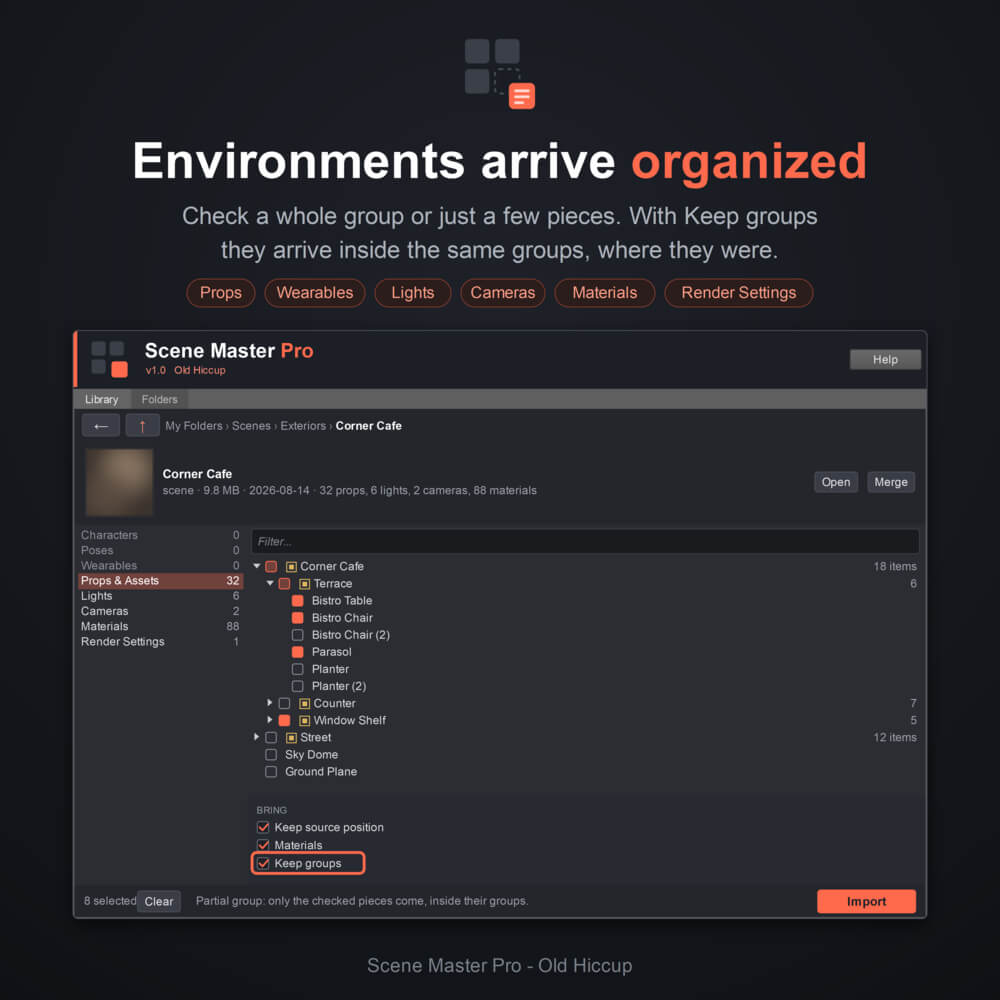Click the Render Settings pill tag
Screen dimensions: 1000x1000
pos(739,293)
